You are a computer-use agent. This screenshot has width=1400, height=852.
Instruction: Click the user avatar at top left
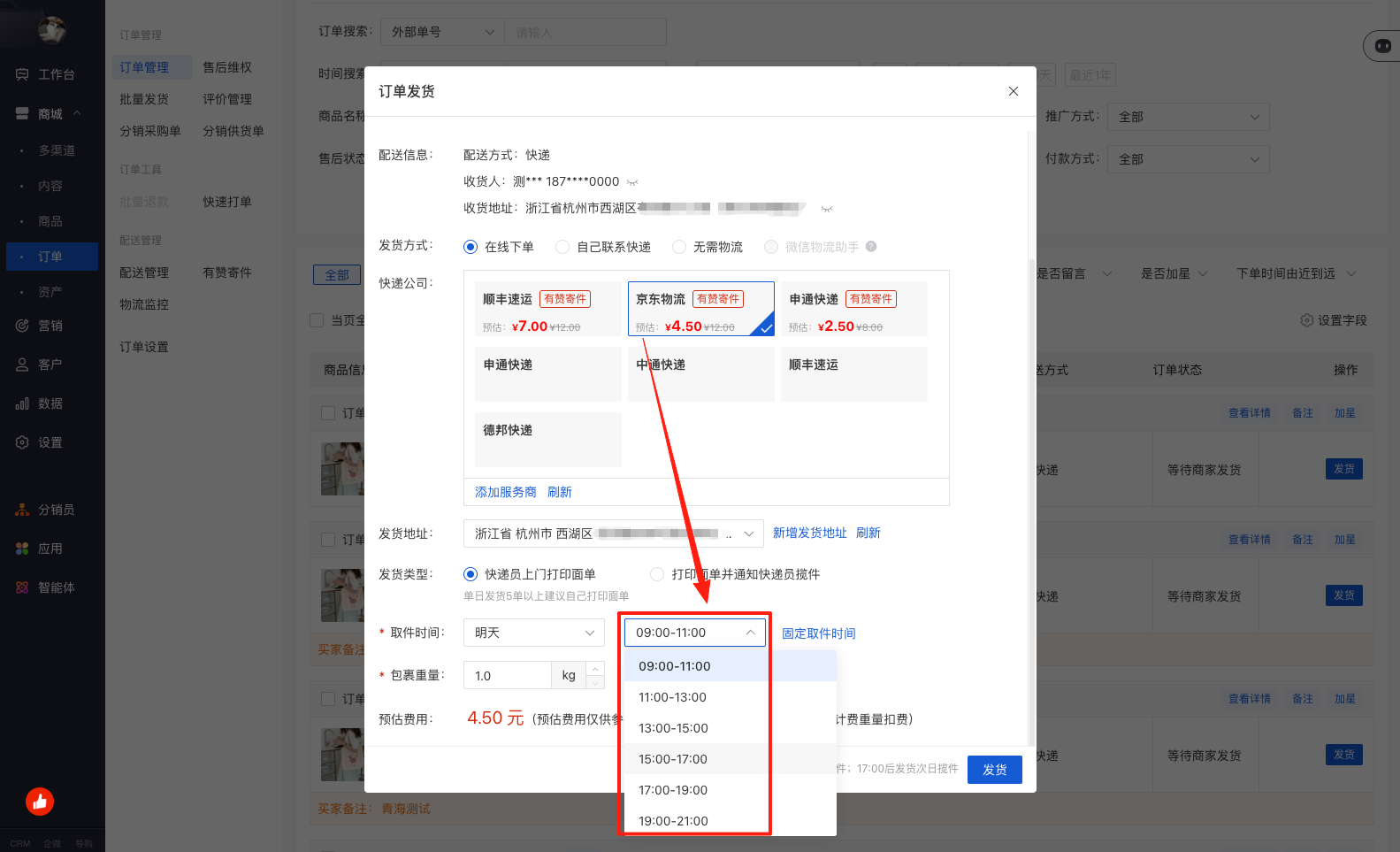[52, 29]
